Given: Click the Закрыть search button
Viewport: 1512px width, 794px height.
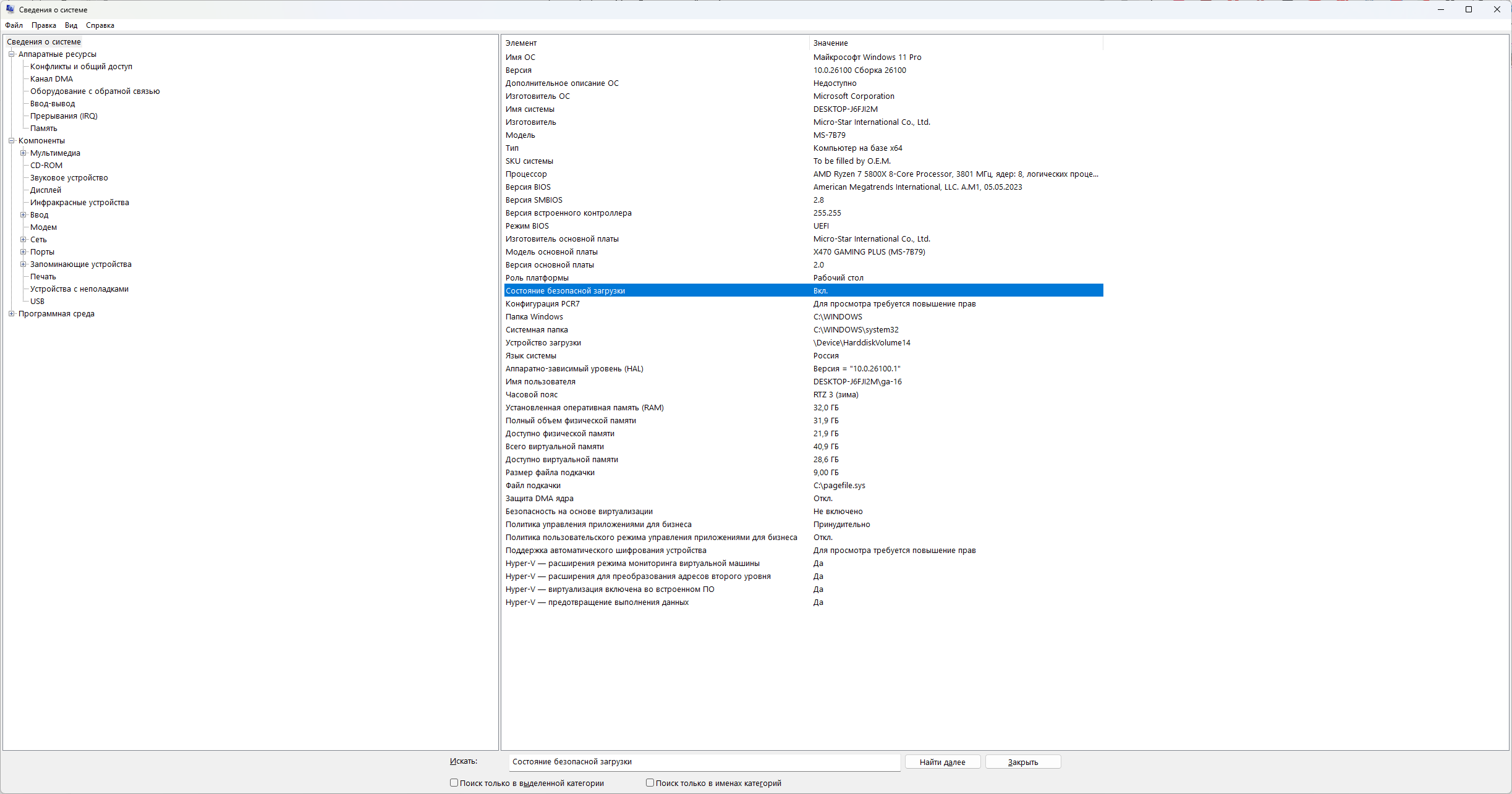Looking at the screenshot, I should (x=1022, y=762).
